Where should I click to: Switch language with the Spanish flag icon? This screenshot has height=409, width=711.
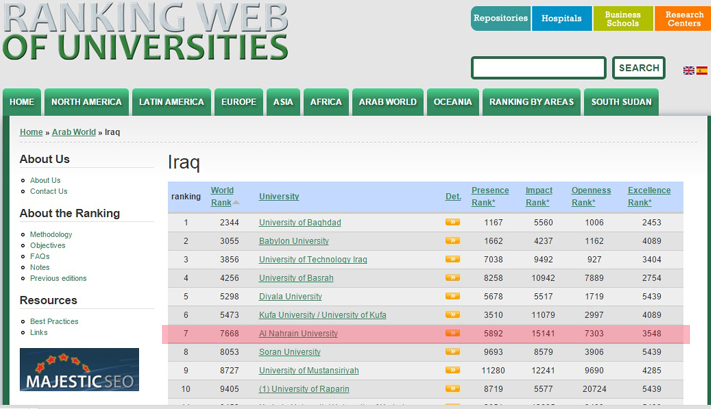(x=701, y=70)
